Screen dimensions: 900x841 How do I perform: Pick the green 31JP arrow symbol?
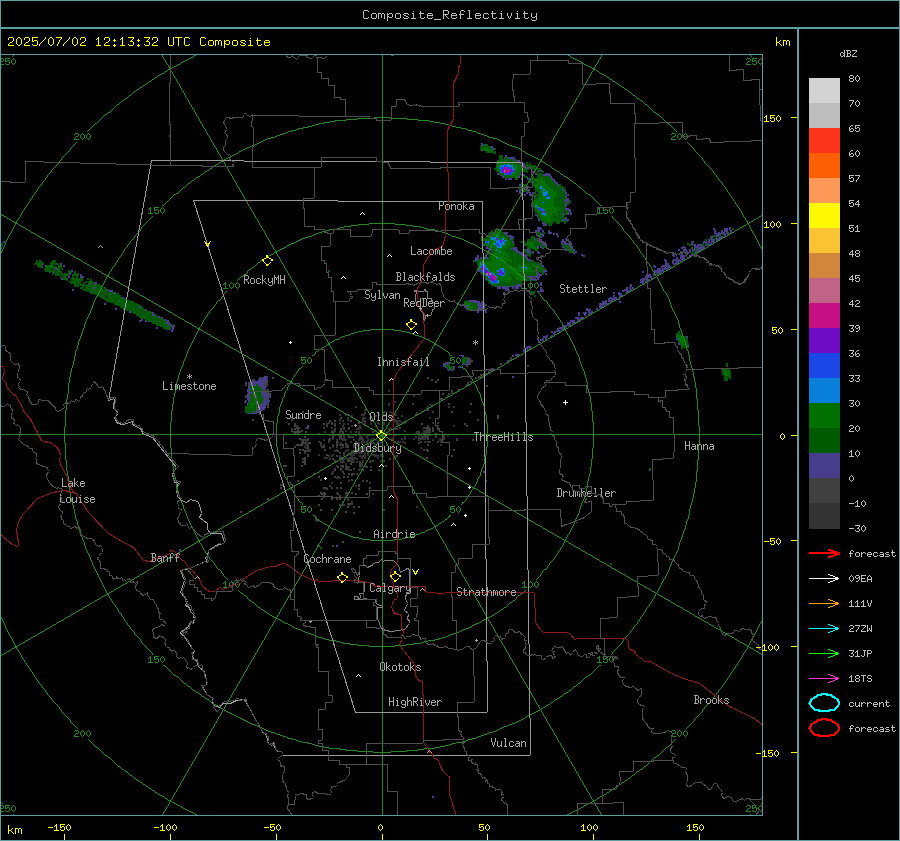click(824, 653)
